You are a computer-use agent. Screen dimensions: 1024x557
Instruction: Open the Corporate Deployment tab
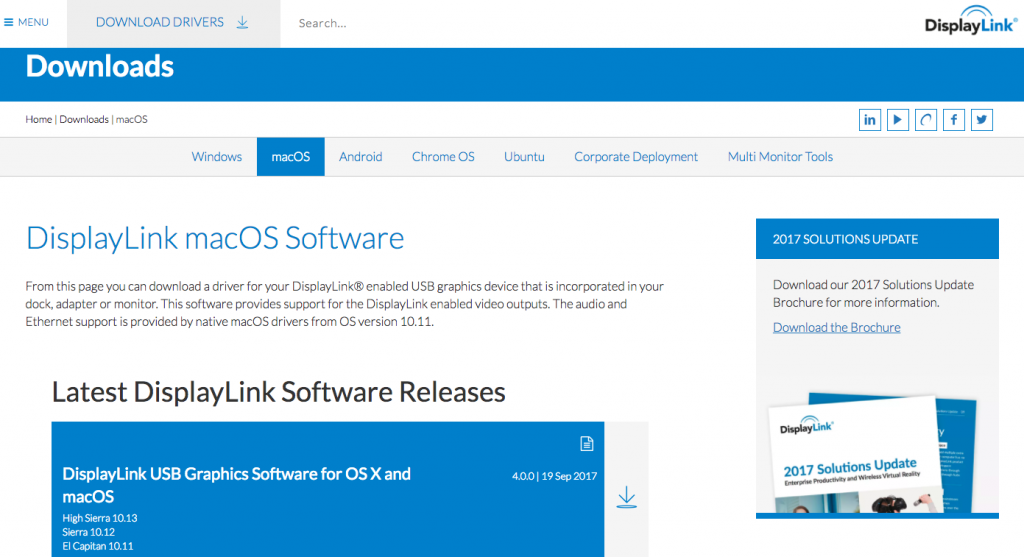click(636, 157)
